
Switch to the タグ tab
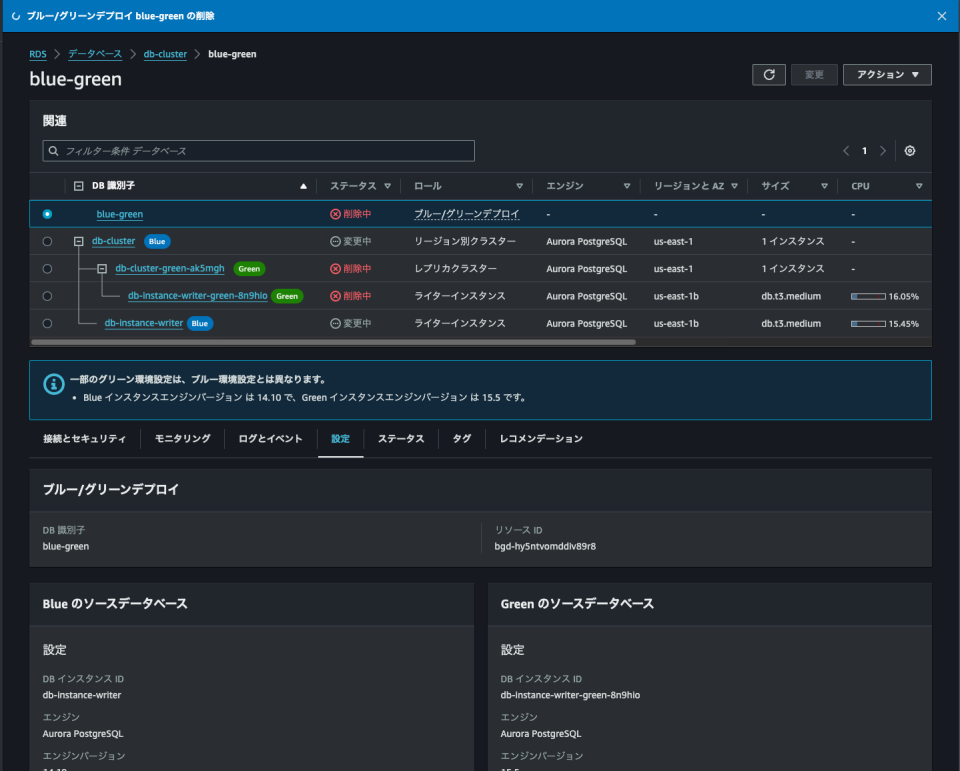(461, 438)
